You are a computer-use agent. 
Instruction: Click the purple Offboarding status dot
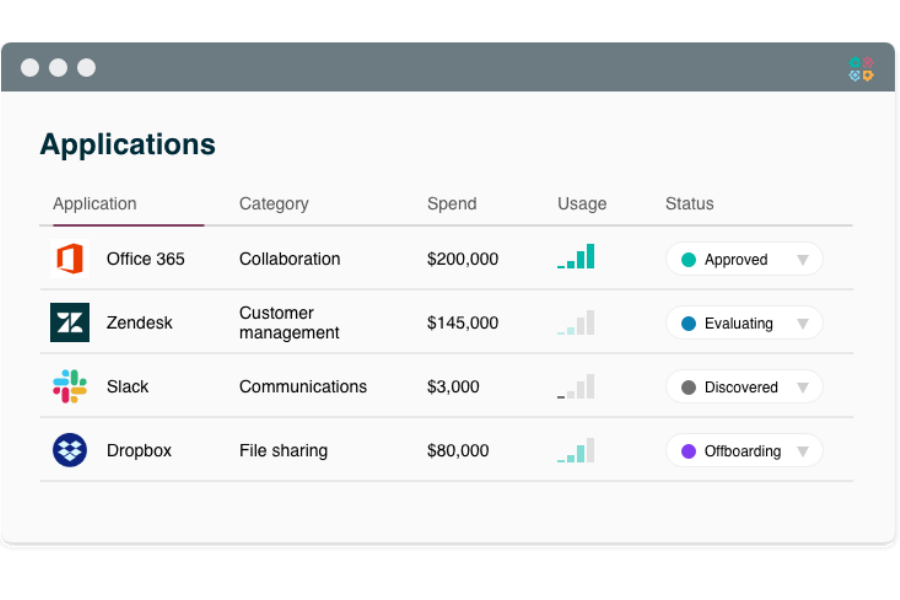coord(688,451)
